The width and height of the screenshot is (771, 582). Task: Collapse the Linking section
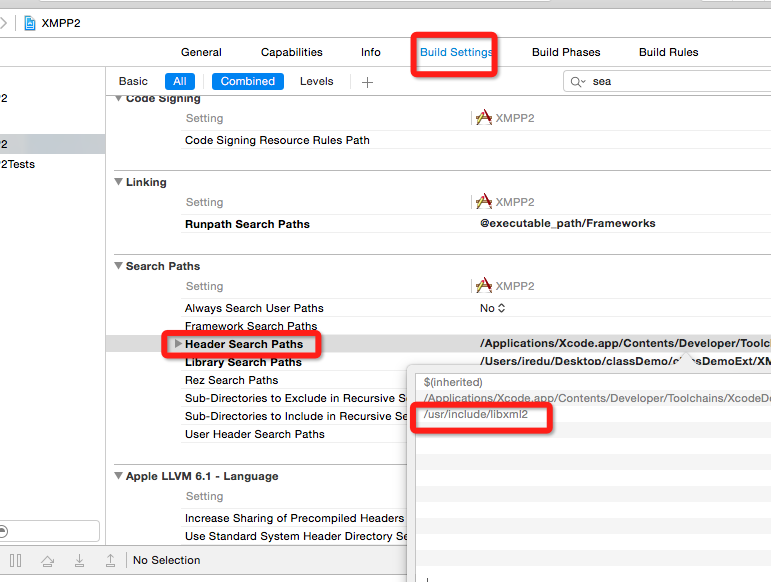[119, 182]
